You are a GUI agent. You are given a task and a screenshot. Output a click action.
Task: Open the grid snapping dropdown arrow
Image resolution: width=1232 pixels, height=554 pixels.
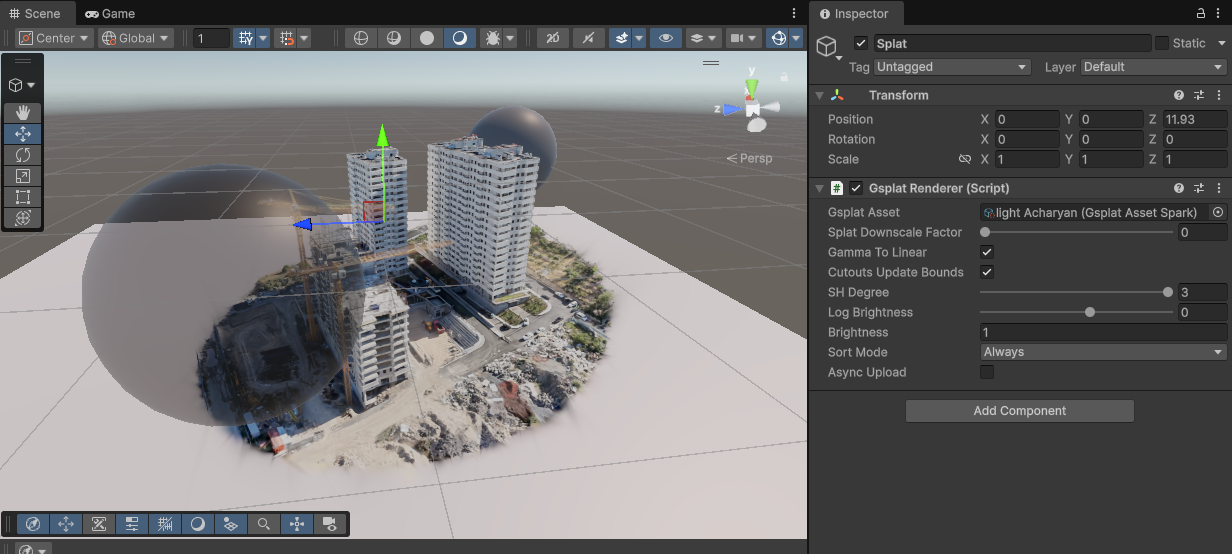tap(263, 38)
